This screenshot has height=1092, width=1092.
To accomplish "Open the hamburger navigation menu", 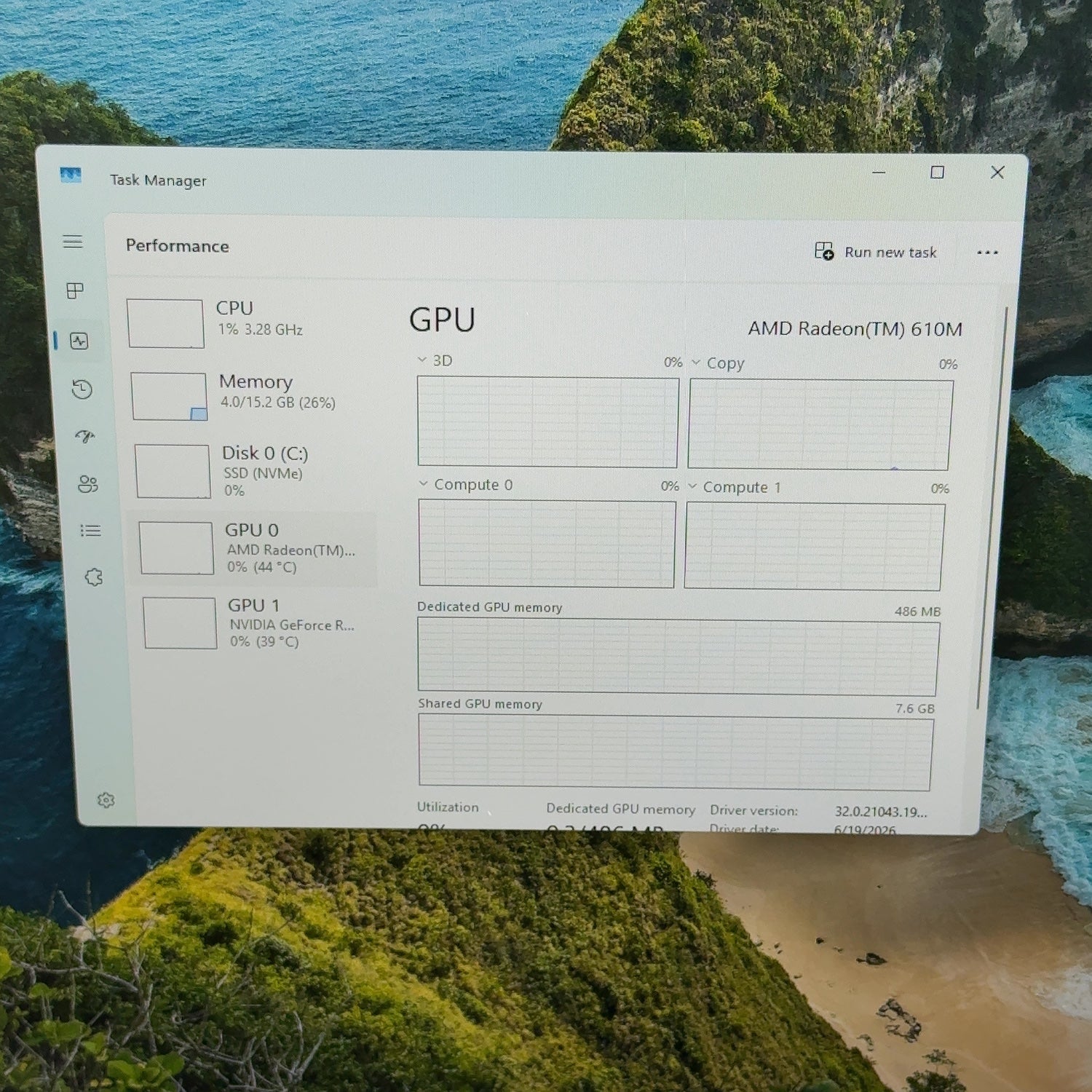I will pos(73,242).
